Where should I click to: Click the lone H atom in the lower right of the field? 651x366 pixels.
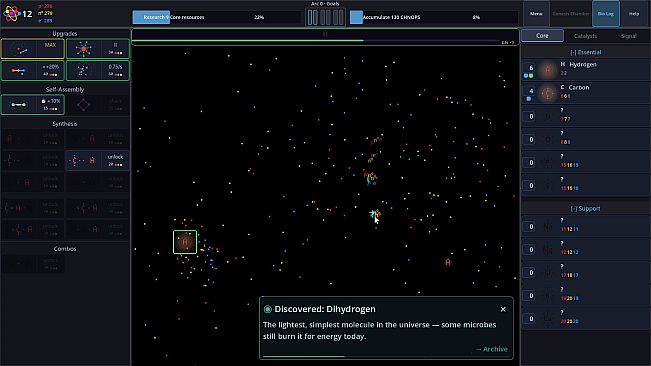[x=448, y=262]
